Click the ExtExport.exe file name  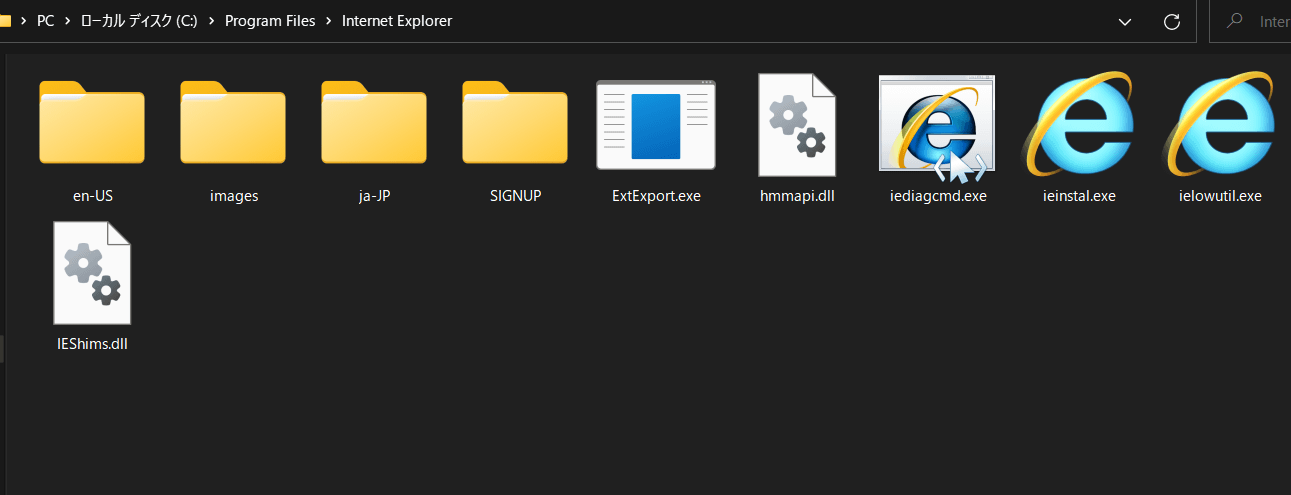(656, 196)
